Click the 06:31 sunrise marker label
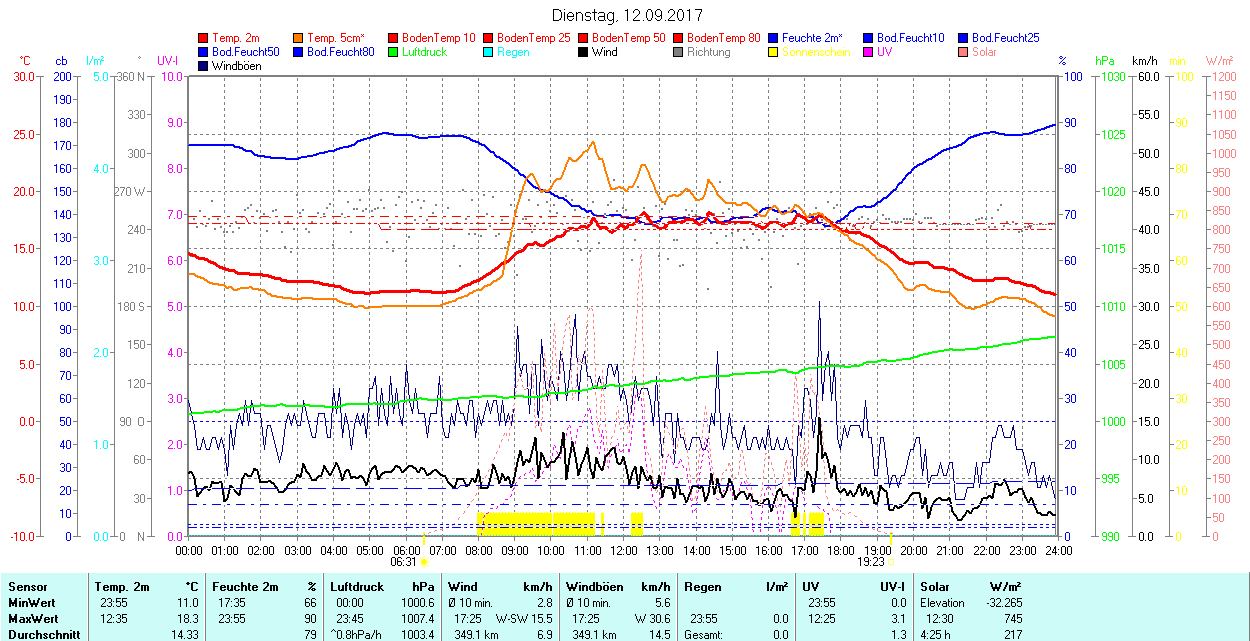The image size is (1250, 641). (x=403, y=562)
